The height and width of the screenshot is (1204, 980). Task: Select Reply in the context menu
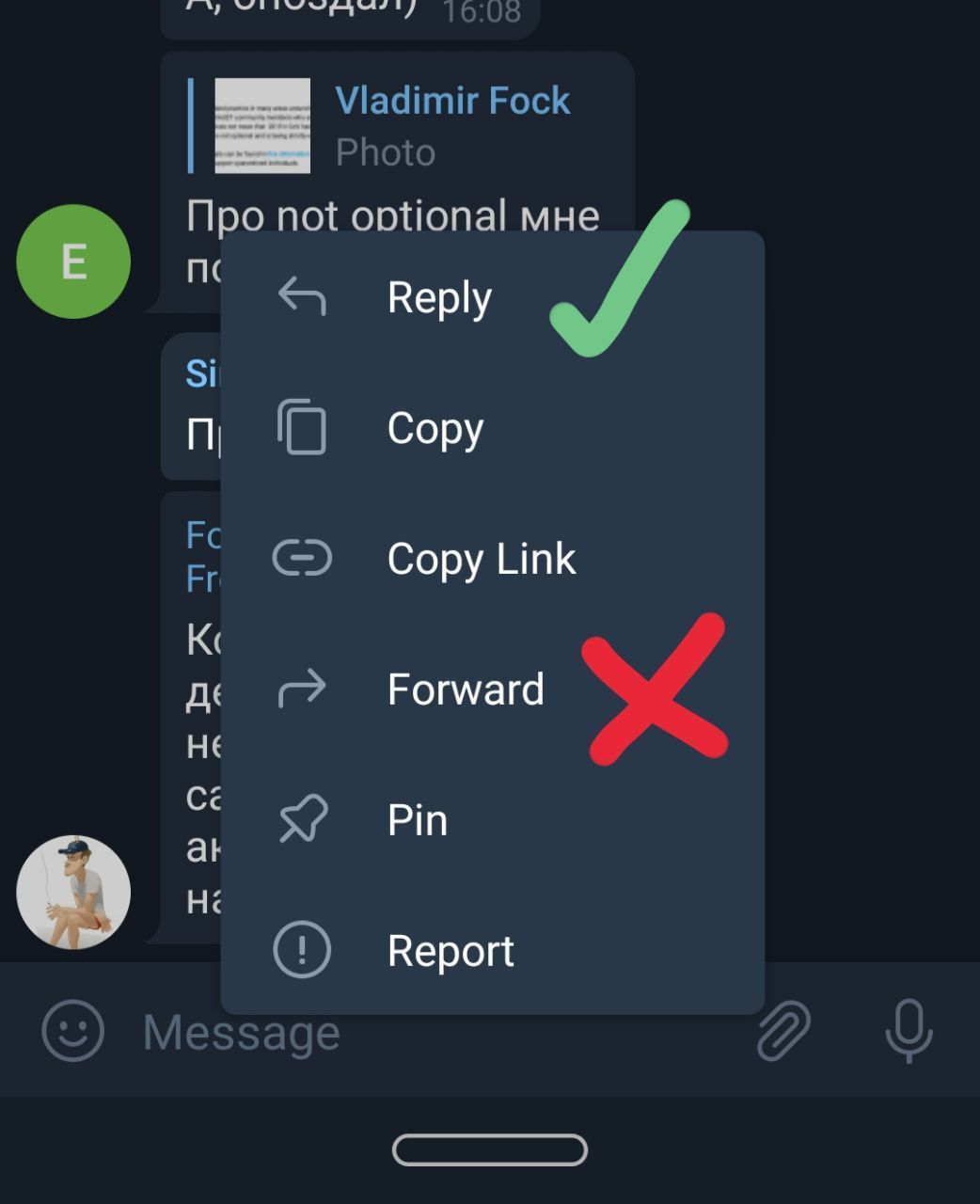(x=492, y=297)
